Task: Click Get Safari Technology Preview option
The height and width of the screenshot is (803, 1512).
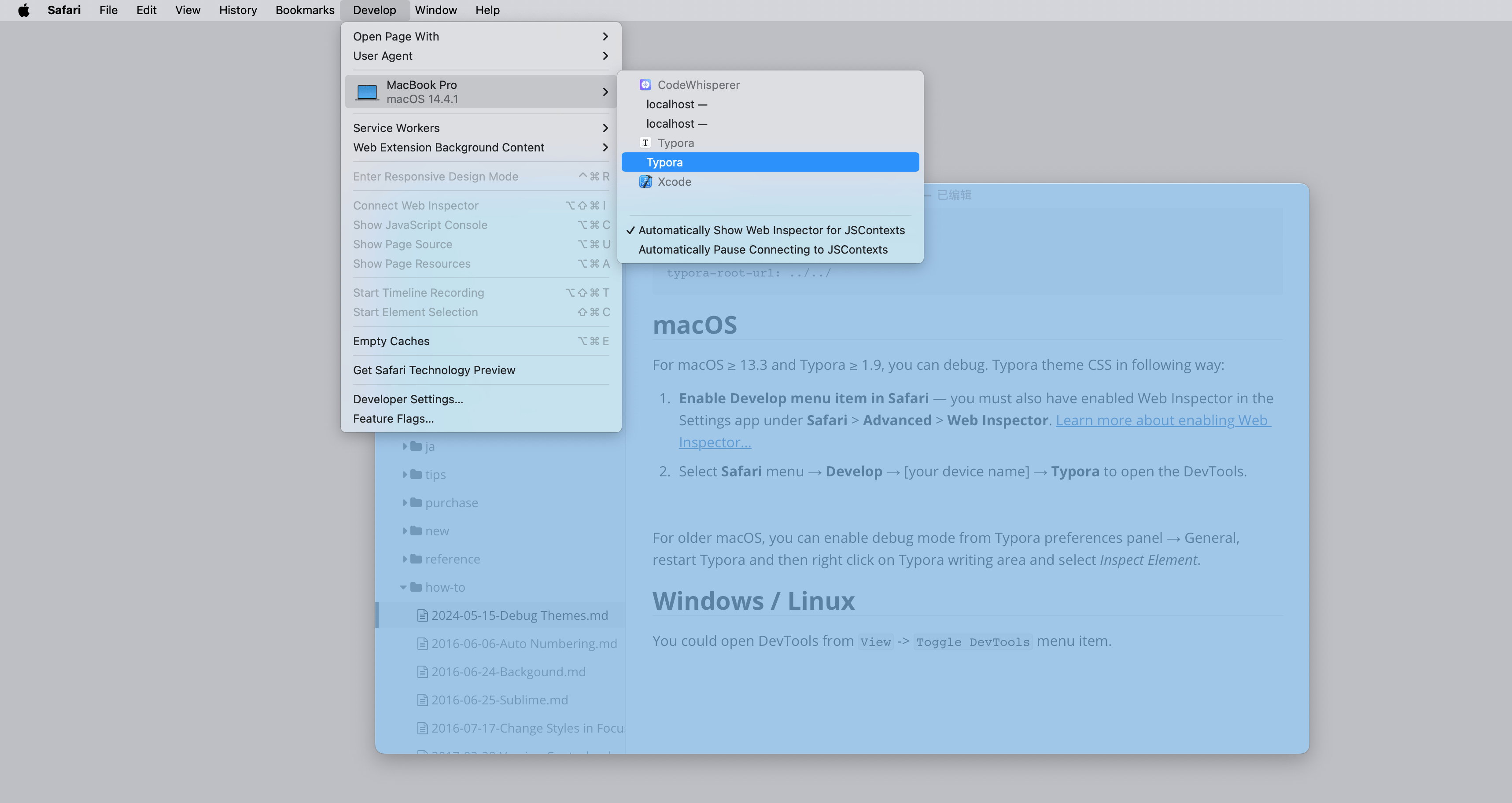Action: (434, 370)
